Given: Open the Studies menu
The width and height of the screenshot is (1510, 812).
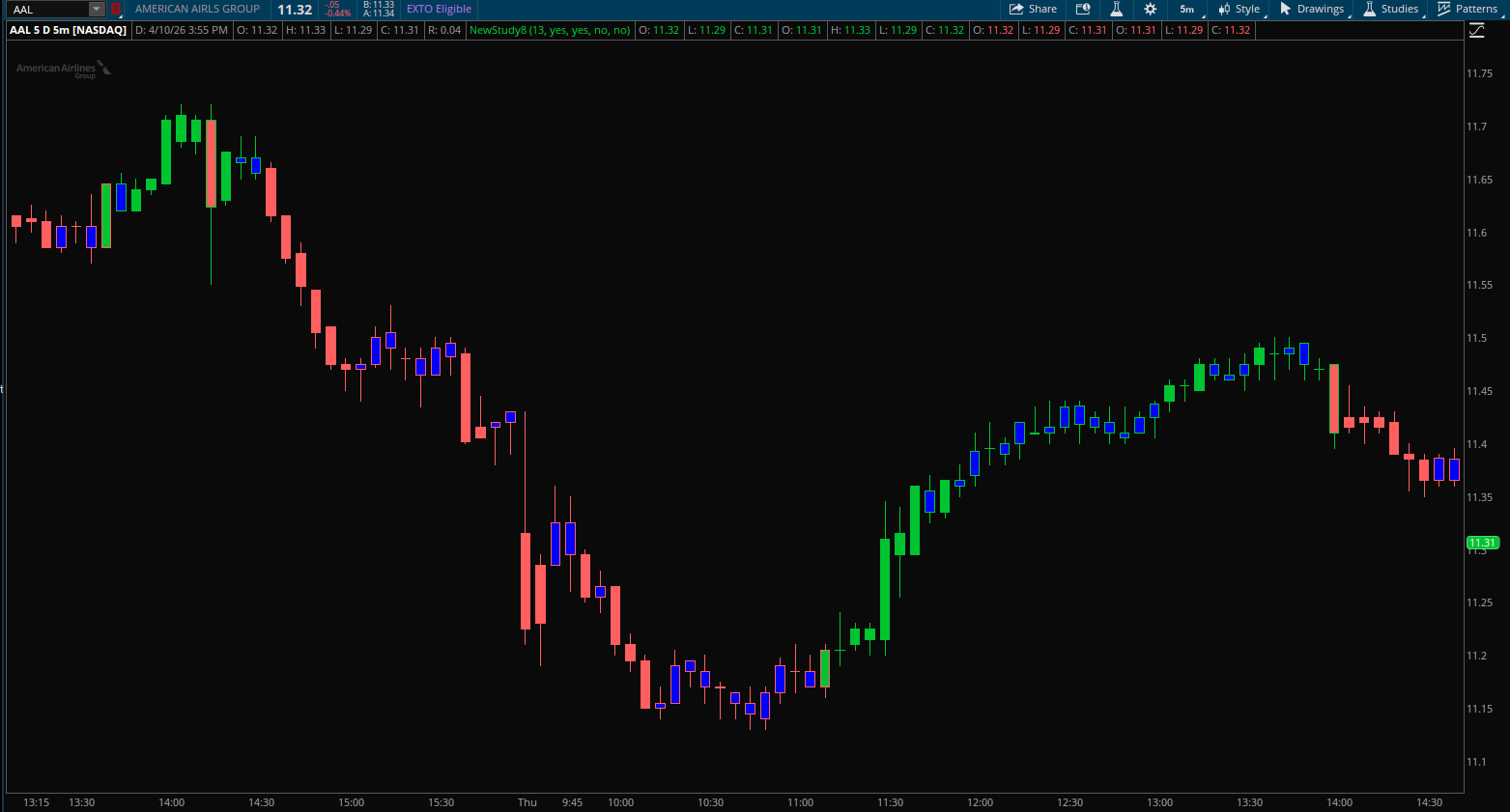Looking at the screenshot, I should point(1391,9).
